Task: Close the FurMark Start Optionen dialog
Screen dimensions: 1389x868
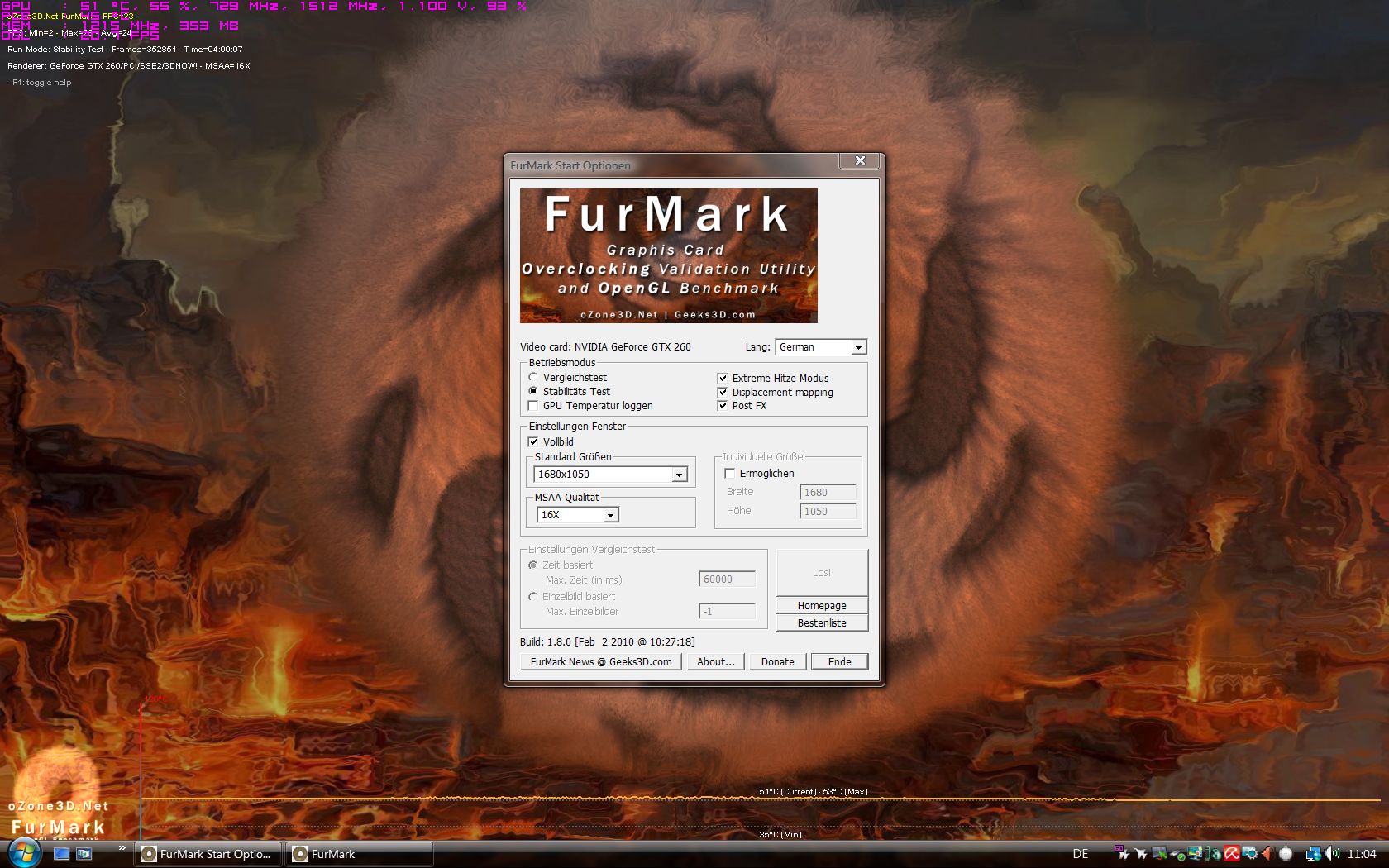Action: 860,160
